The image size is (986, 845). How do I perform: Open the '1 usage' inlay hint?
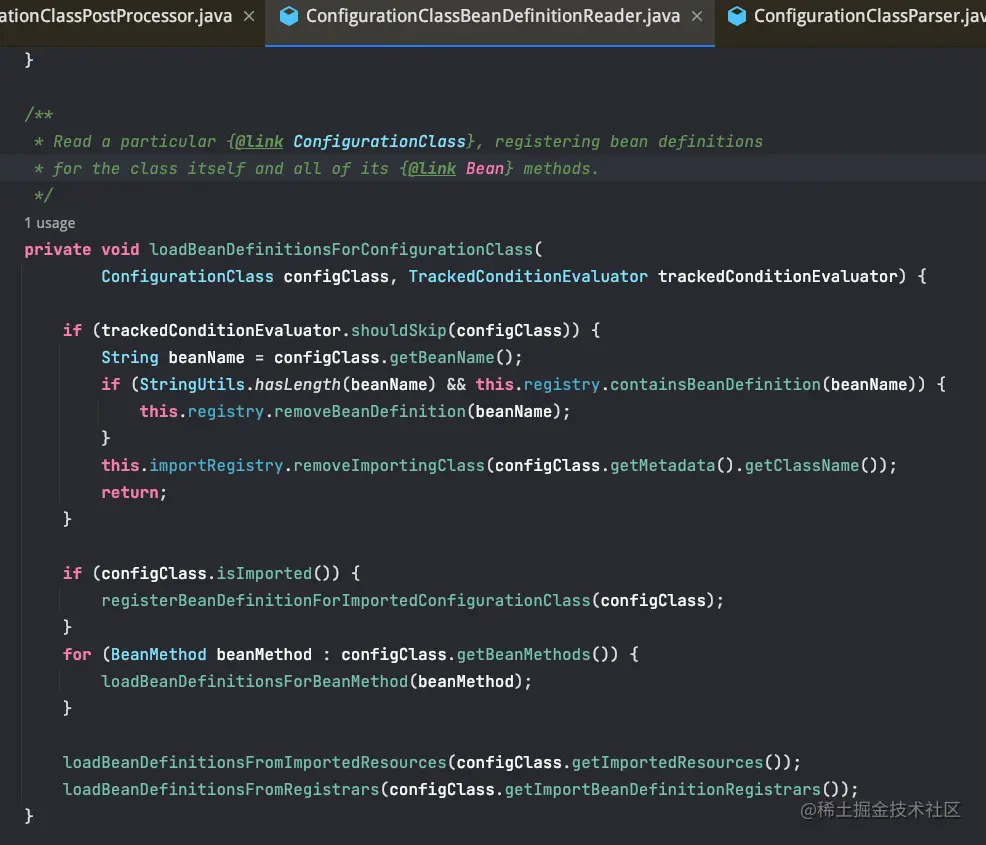point(50,223)
